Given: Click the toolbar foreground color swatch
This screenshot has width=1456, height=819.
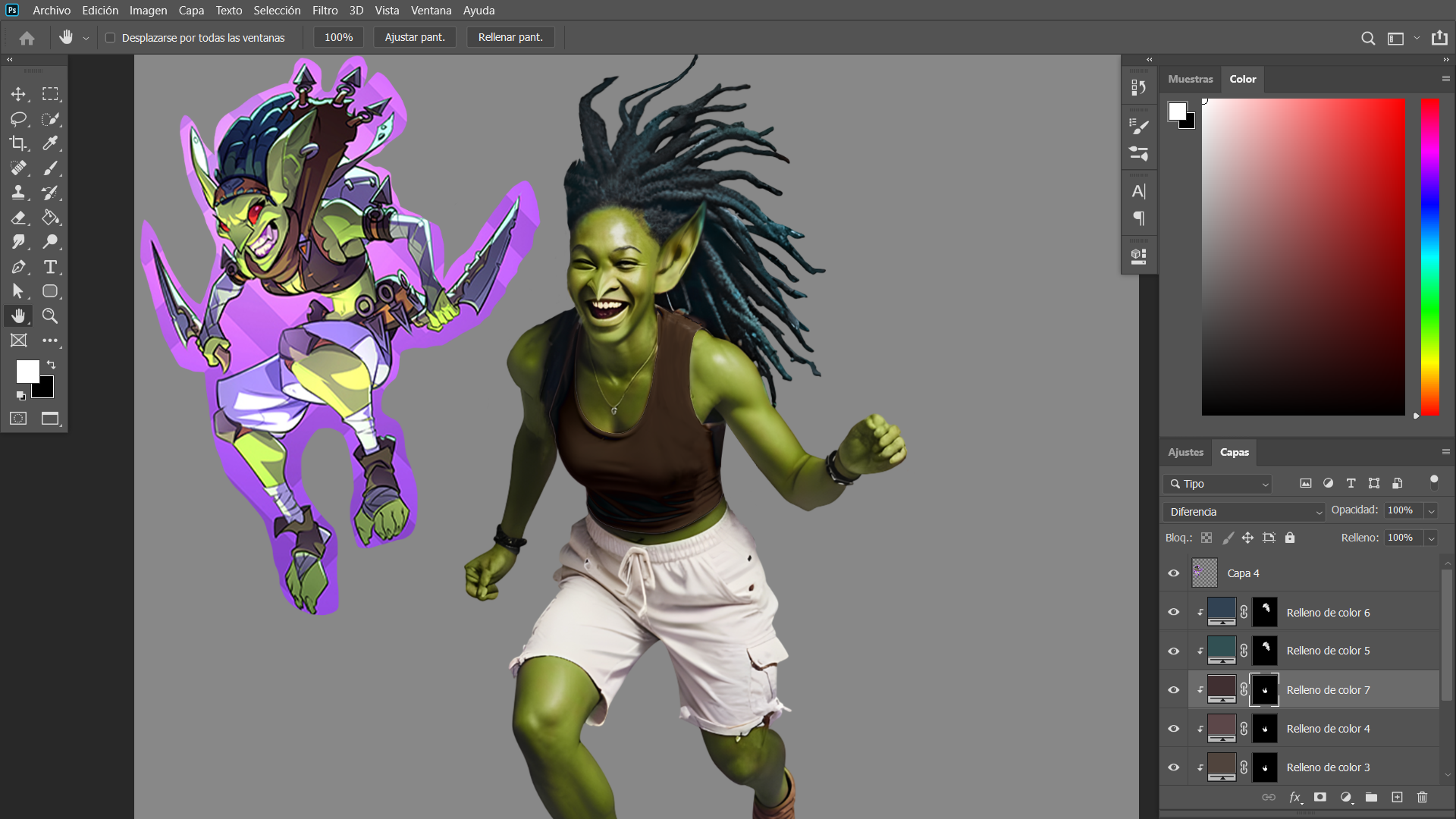Looking at the screenshot, I should [x=27, y=371].
